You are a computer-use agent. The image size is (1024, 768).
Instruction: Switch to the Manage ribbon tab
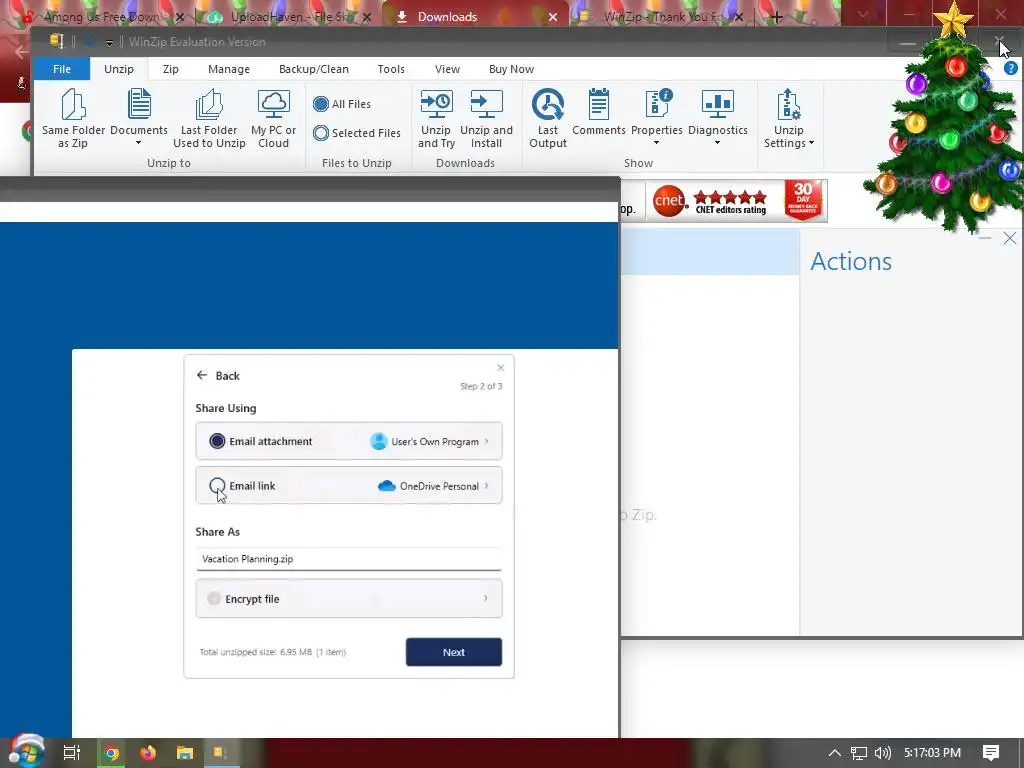click(229, 69)
